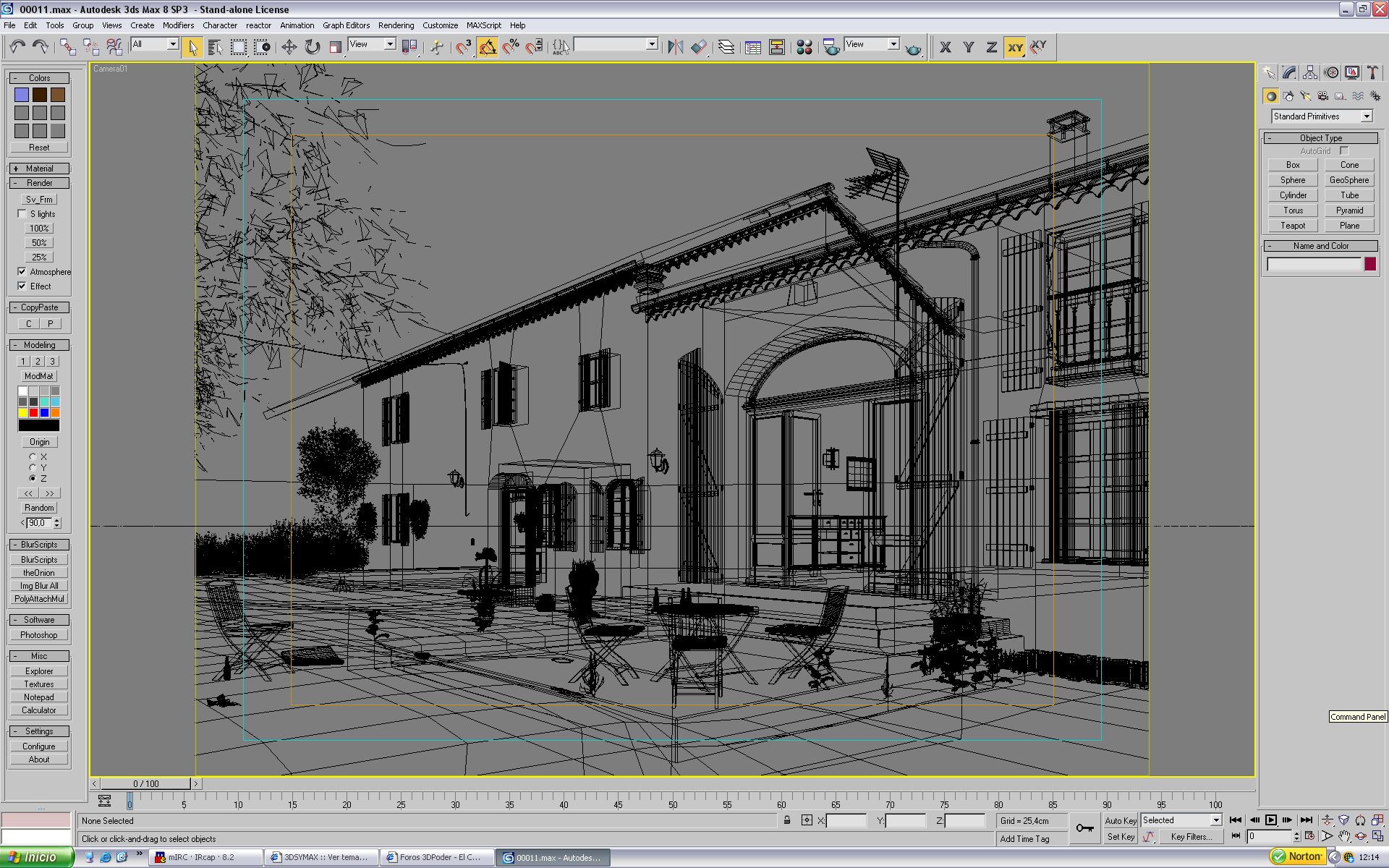Open the Rendering menu
The height and width of the screenshot is (868, 1389).
pyautogui.click(x=396, y=25)
